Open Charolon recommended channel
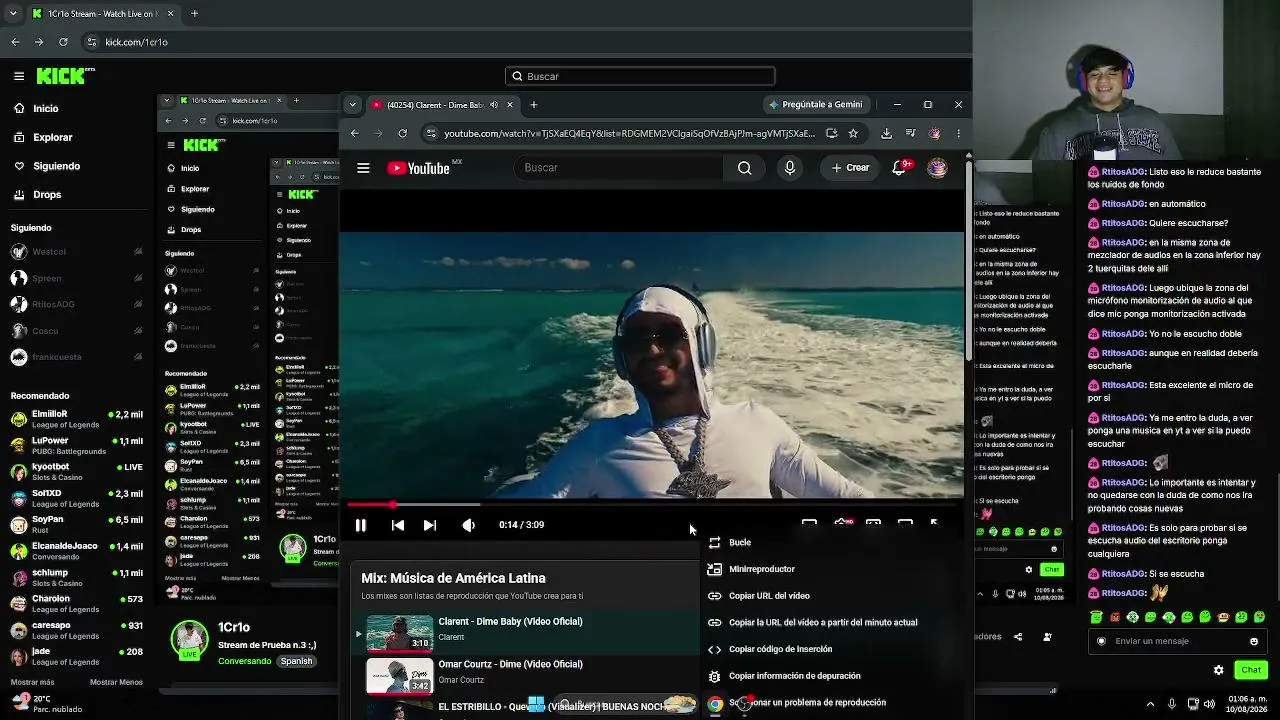The height and width of the screenshot is (720, 1280). tap(76, 603)
